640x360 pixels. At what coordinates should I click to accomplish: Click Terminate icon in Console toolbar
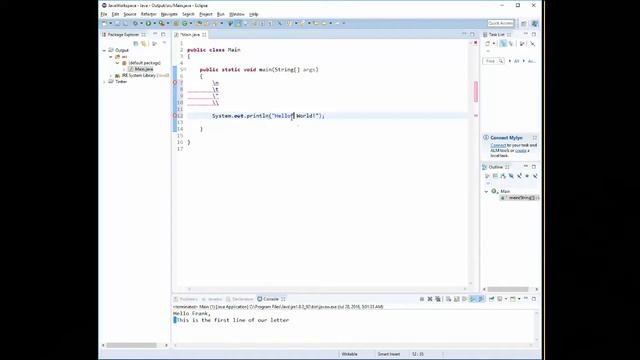click(422, 299)
